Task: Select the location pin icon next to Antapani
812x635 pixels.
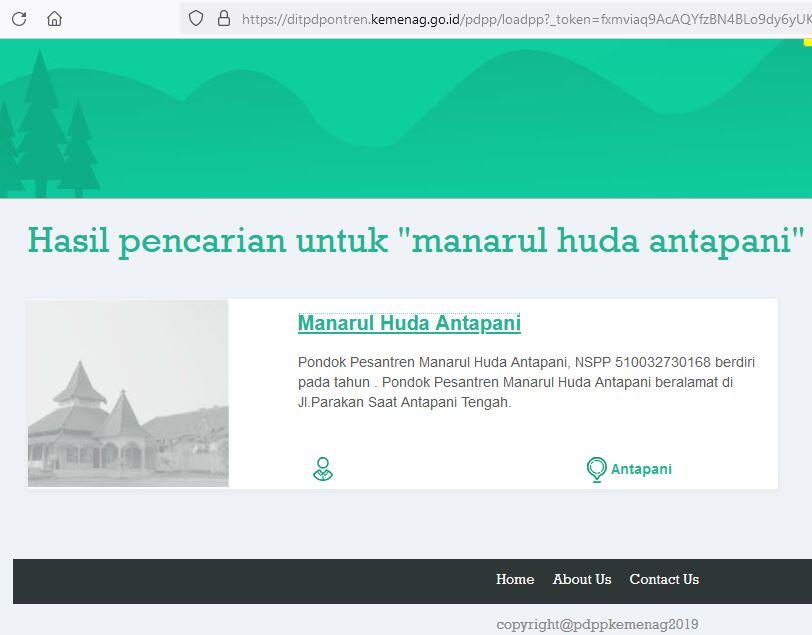Action: pos(596,468)
